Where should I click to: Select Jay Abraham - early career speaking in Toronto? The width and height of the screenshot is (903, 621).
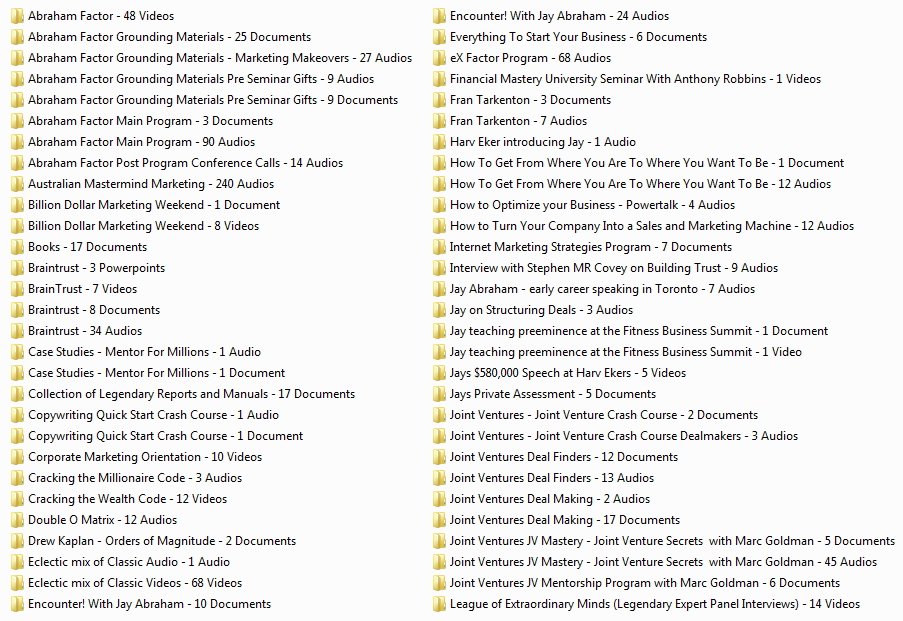[602, 289]
